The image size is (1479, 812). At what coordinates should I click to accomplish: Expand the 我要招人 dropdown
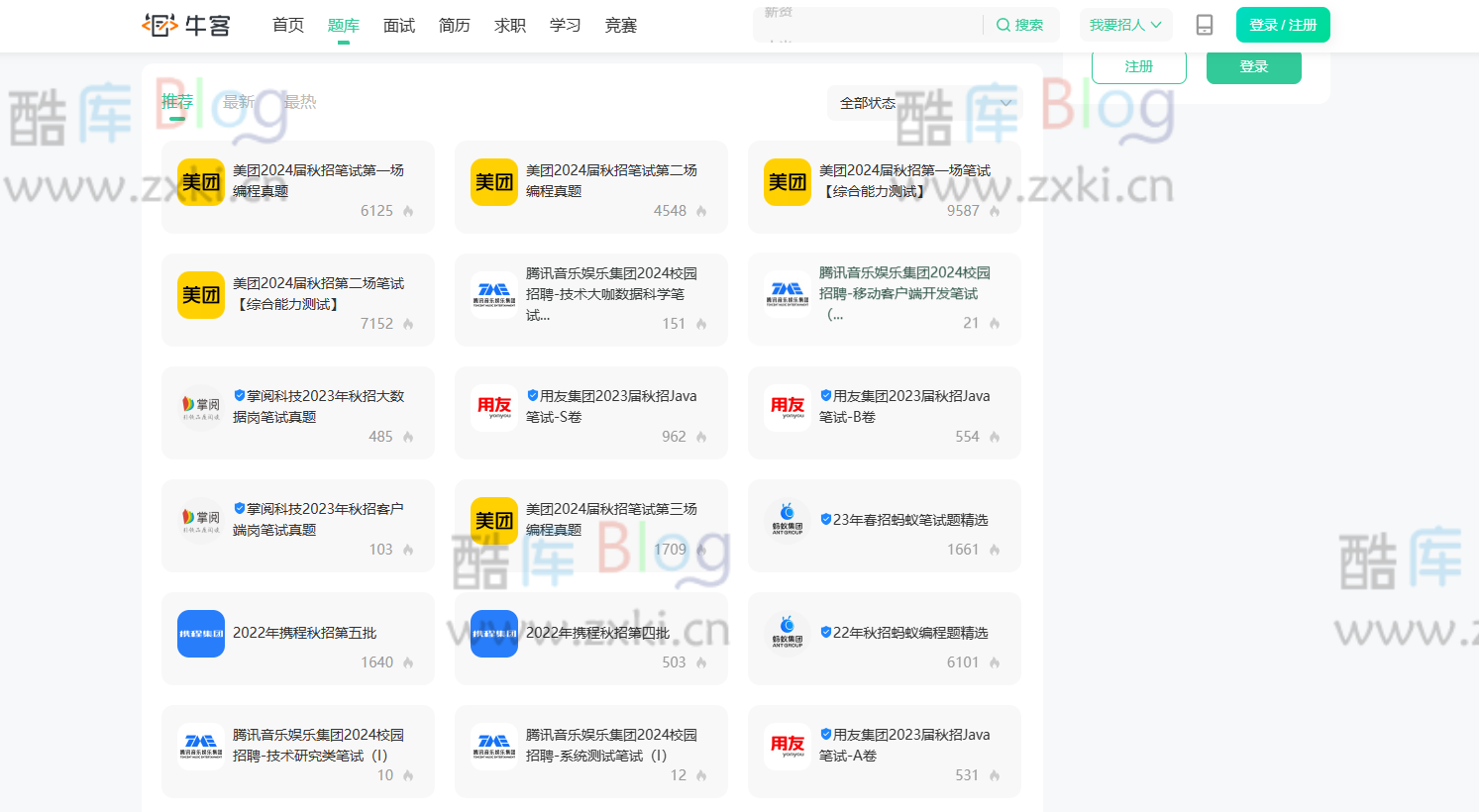click(x=1125, y=25)
